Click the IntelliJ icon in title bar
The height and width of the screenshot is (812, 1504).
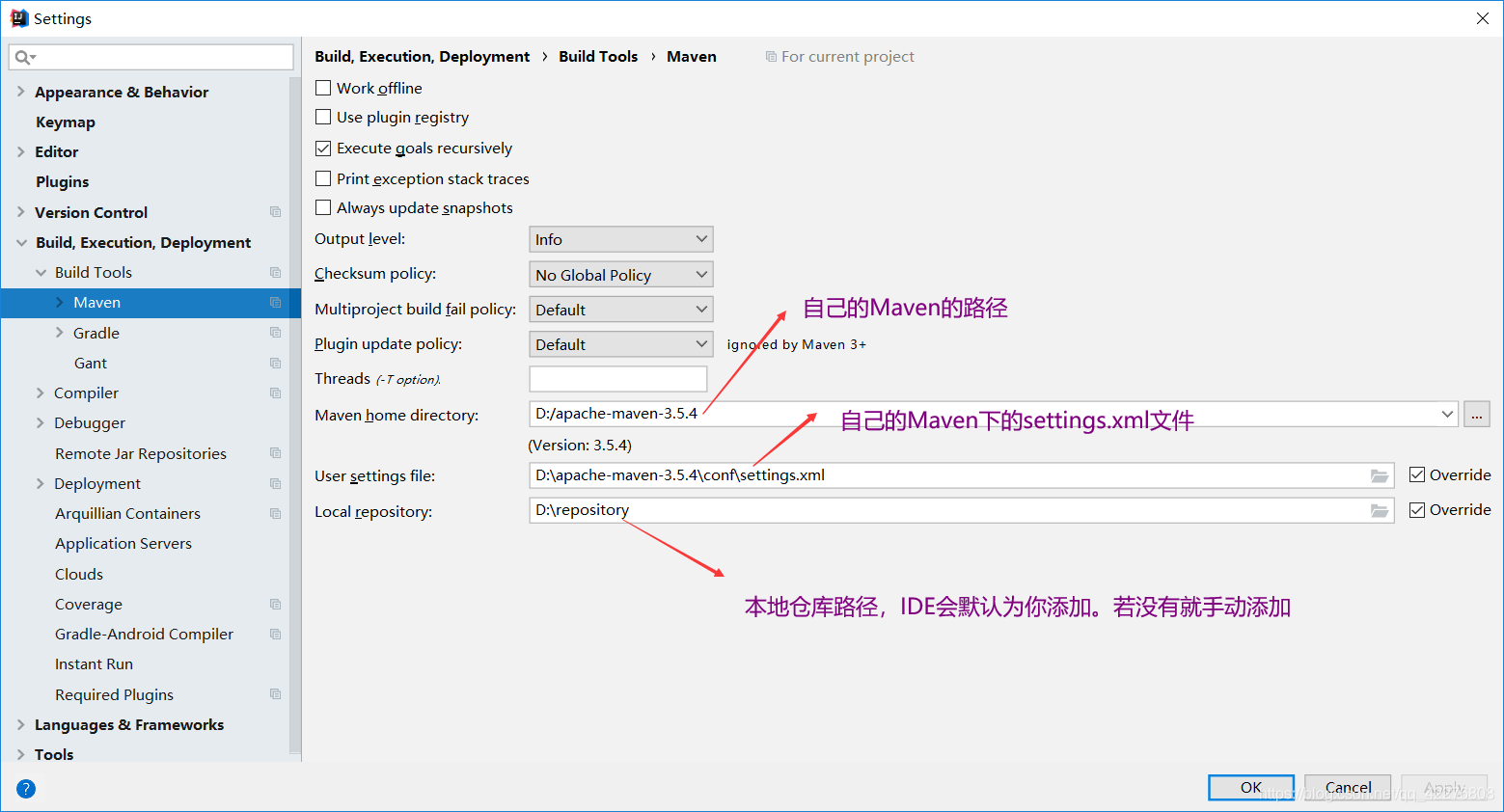tap(19, 18)
